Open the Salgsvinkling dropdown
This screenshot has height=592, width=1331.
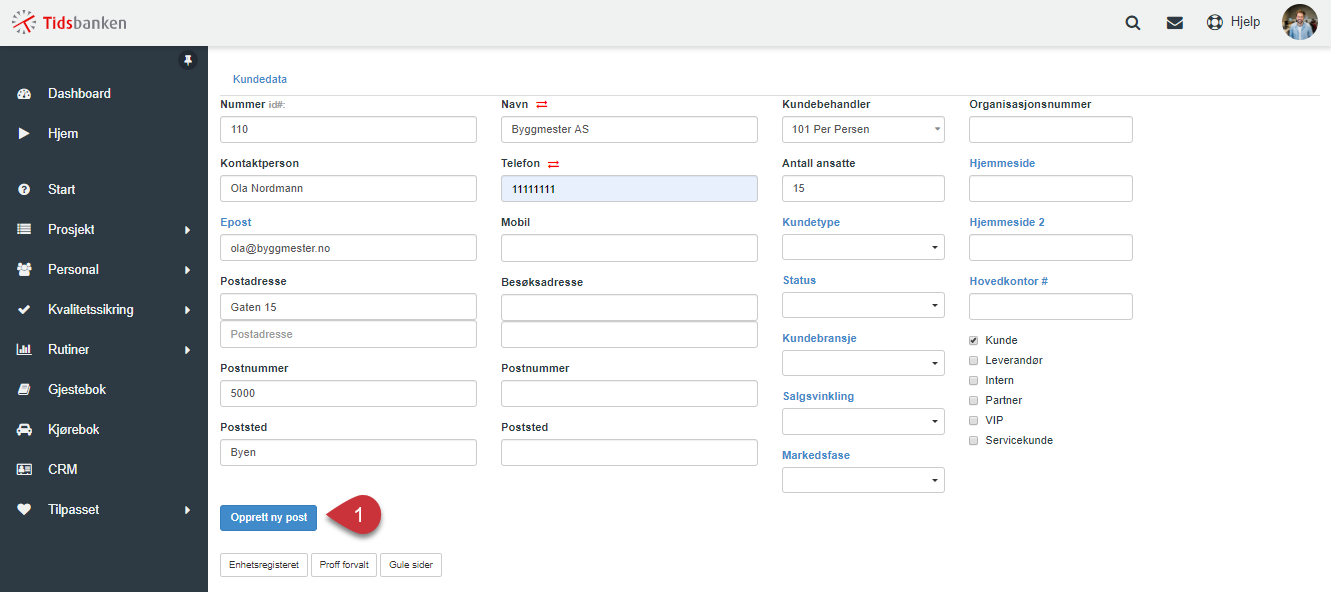click(863, 422)
